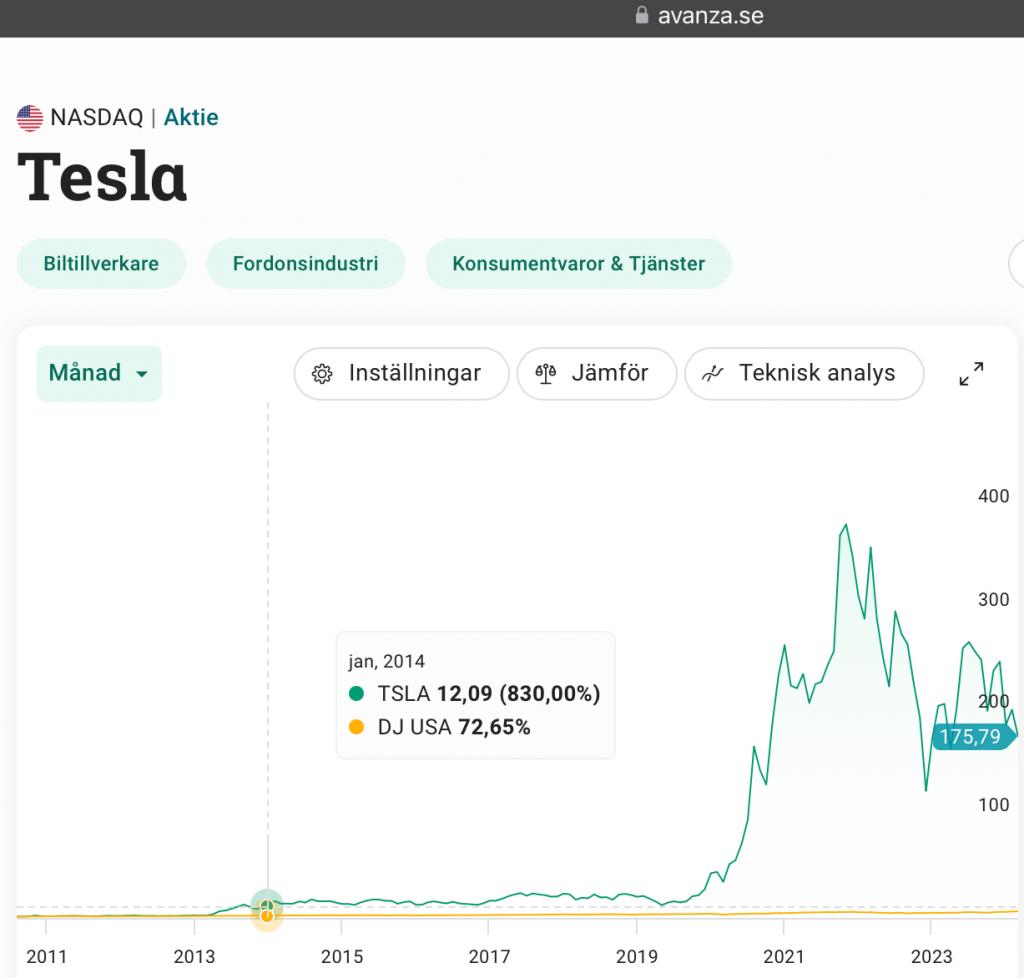
Task: Click the gear icon in Inställningar
Action: click(322, 374)
